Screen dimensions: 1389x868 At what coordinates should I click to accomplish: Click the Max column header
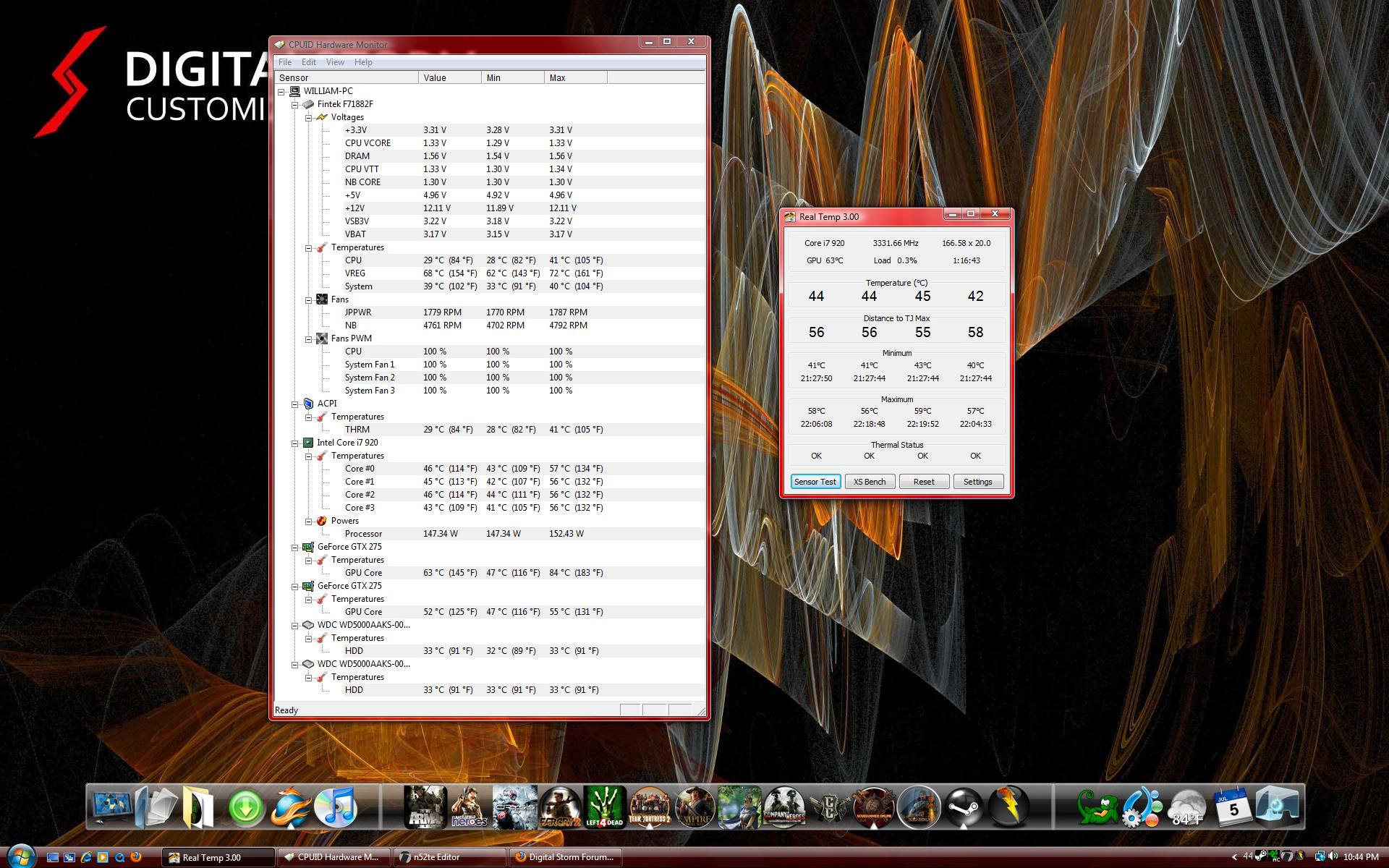coord(576,77)
